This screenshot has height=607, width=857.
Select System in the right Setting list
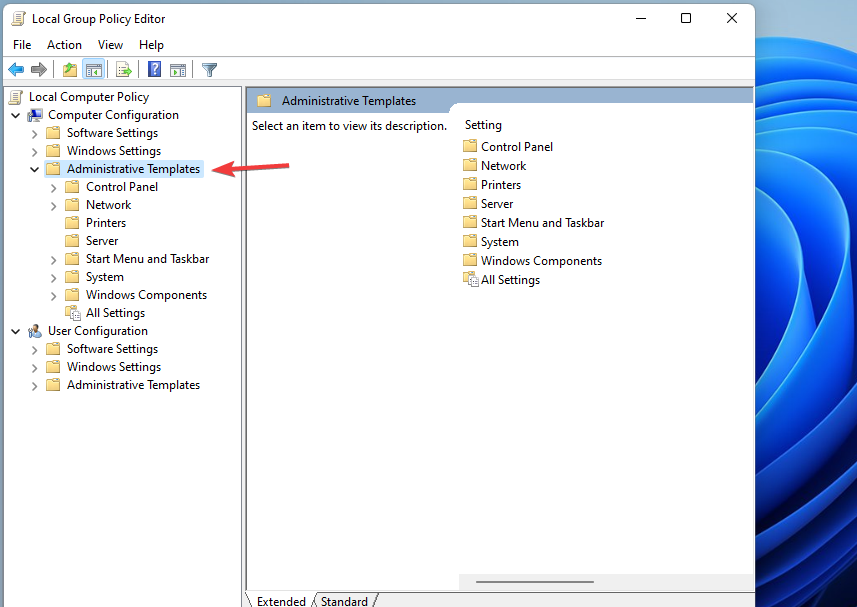[500, 242]
